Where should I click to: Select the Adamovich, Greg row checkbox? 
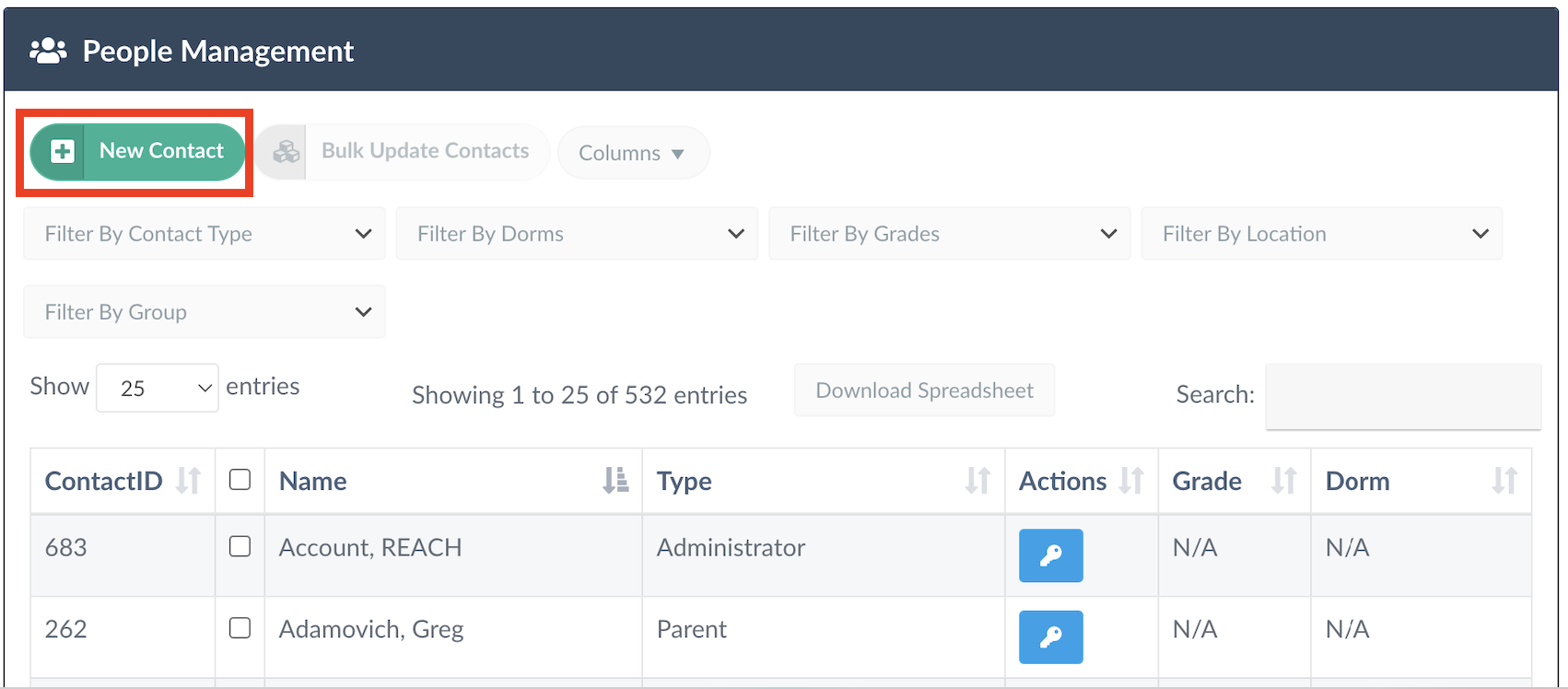240,628
